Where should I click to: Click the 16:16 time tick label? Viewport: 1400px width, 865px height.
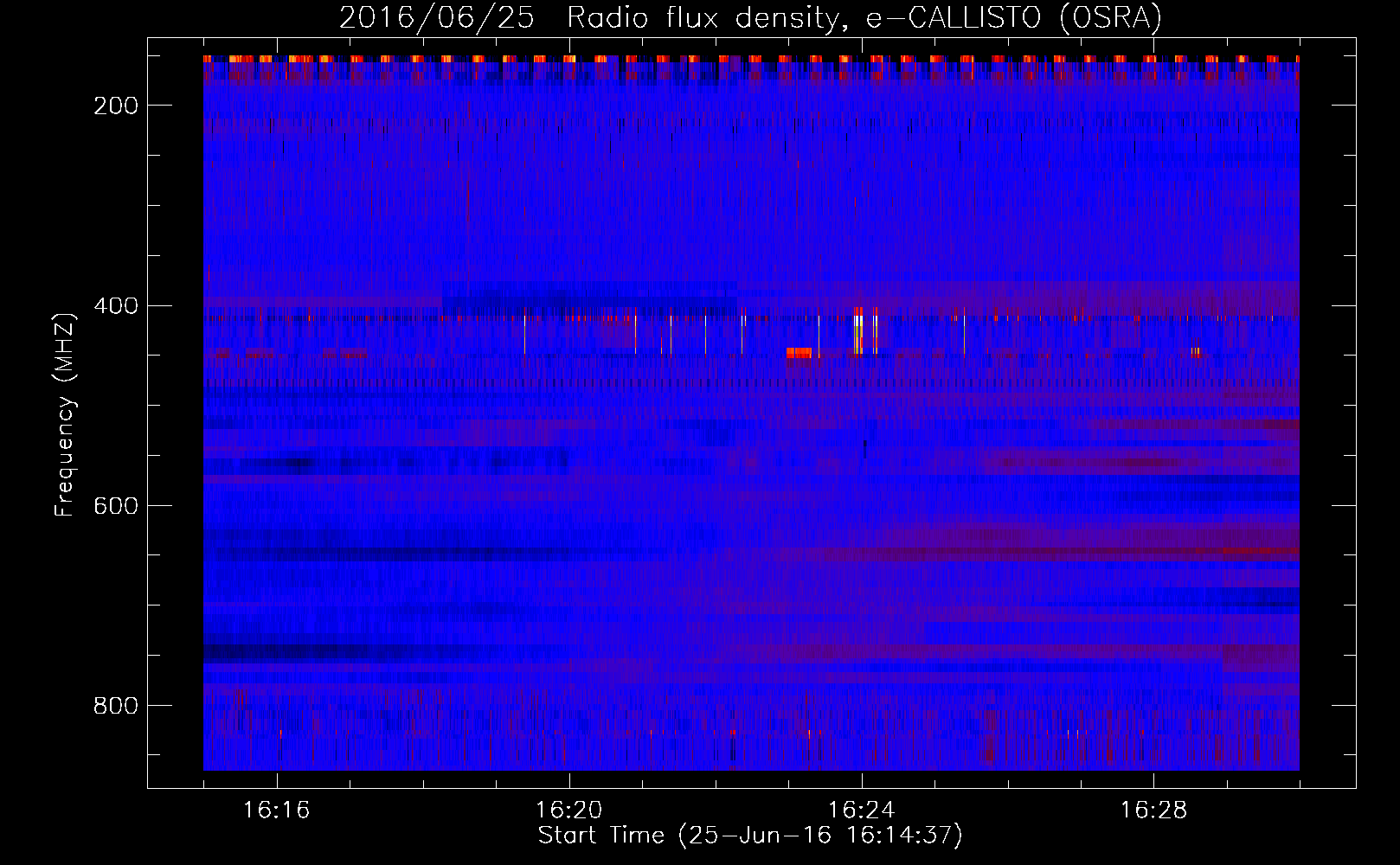point(277,811)
